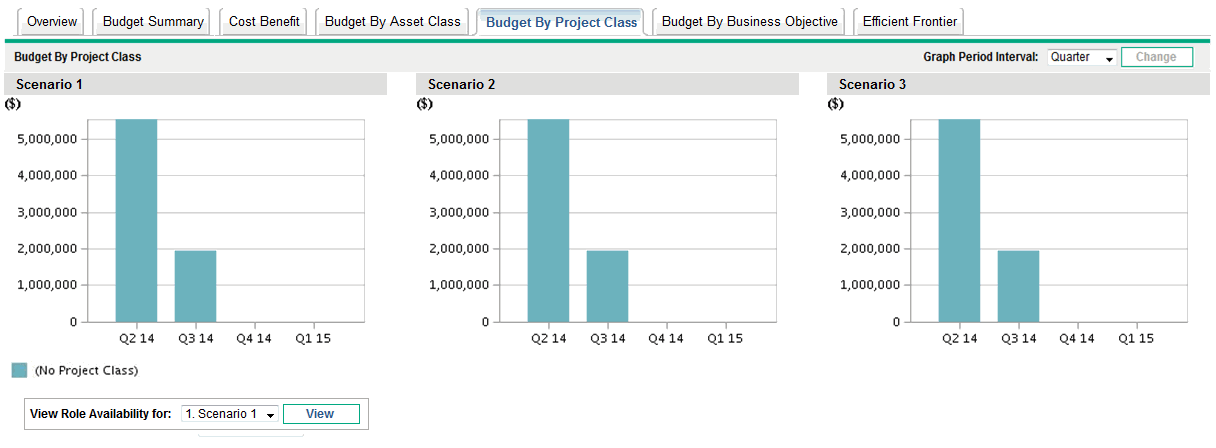Open the View Role Availability scenario dropdown
Viewport: 1216px width, 448px height.
pyautogui.click(x=229, y=414)
